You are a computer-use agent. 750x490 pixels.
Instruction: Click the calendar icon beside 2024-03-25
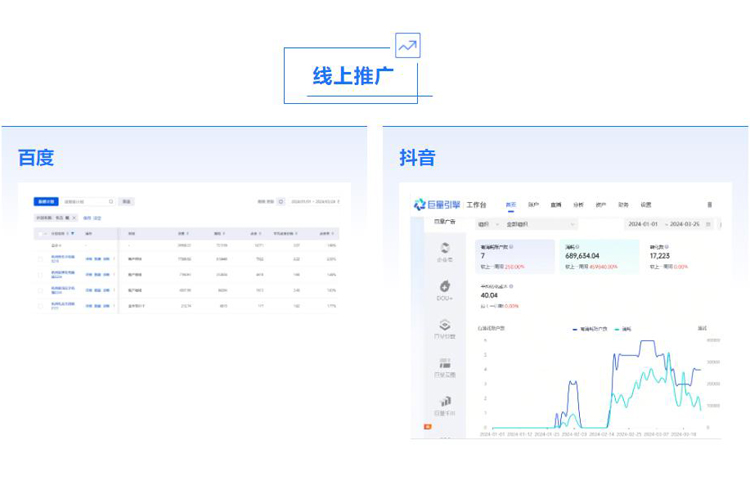pyautogui.click(x=708, y=224)
